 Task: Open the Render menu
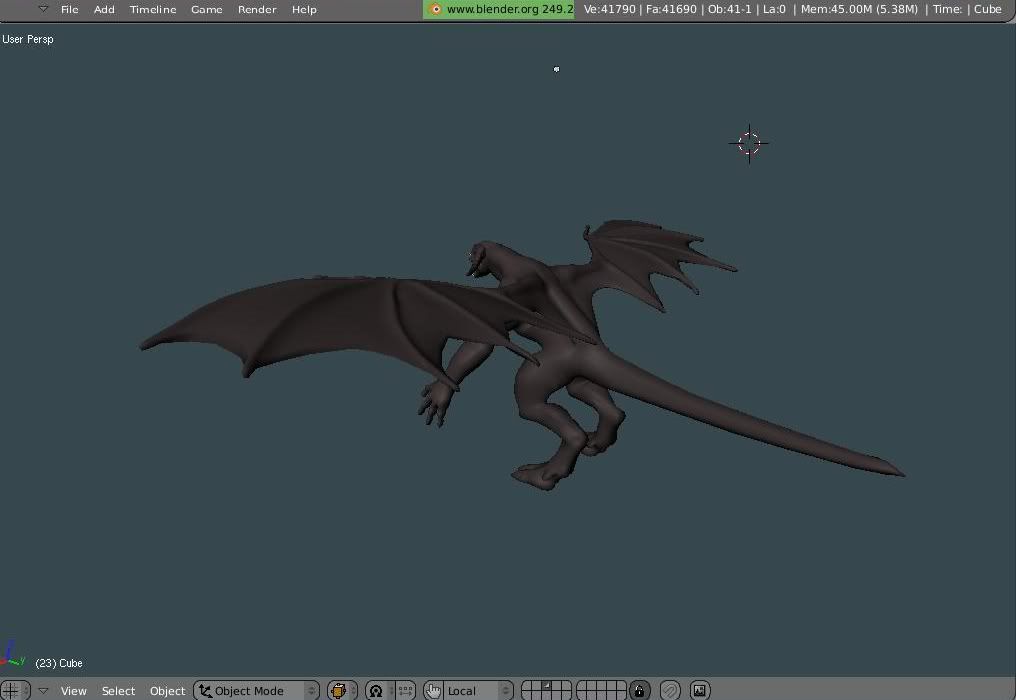pyautogui.click(x=257, y=9)
